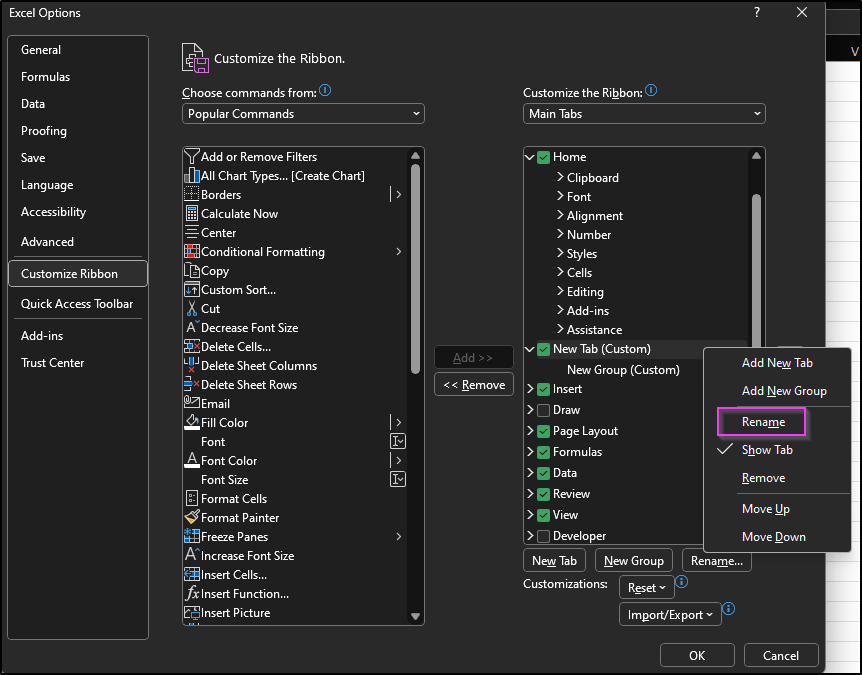
Task: Click the Email command icon
Action: click(192, 403)
